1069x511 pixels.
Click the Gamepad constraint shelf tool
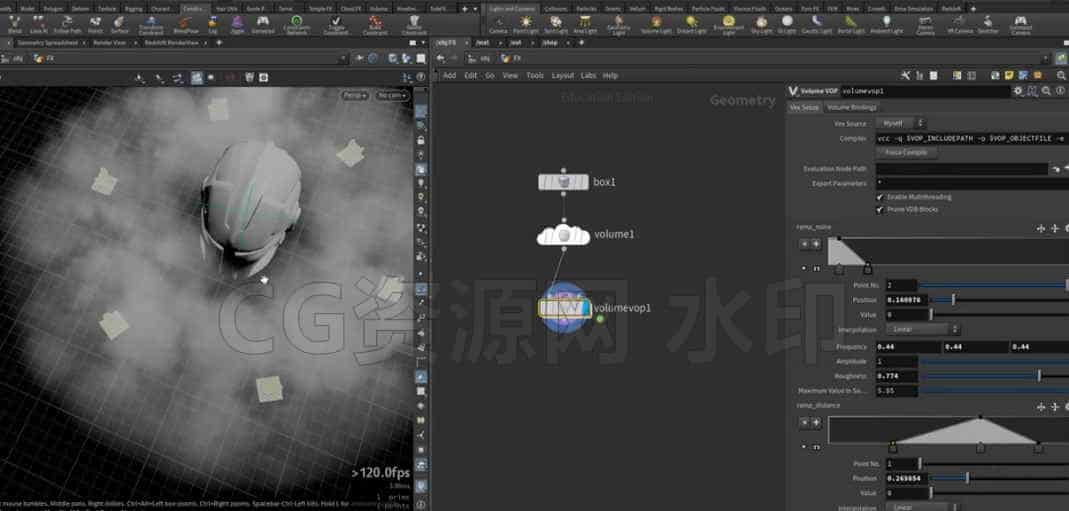(263, 25)
